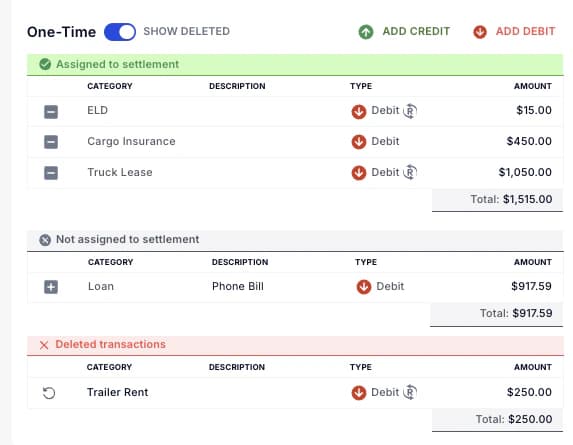Assign the Loan transaction with plus button
Screen dimensions: 573x445
(51, 287)
